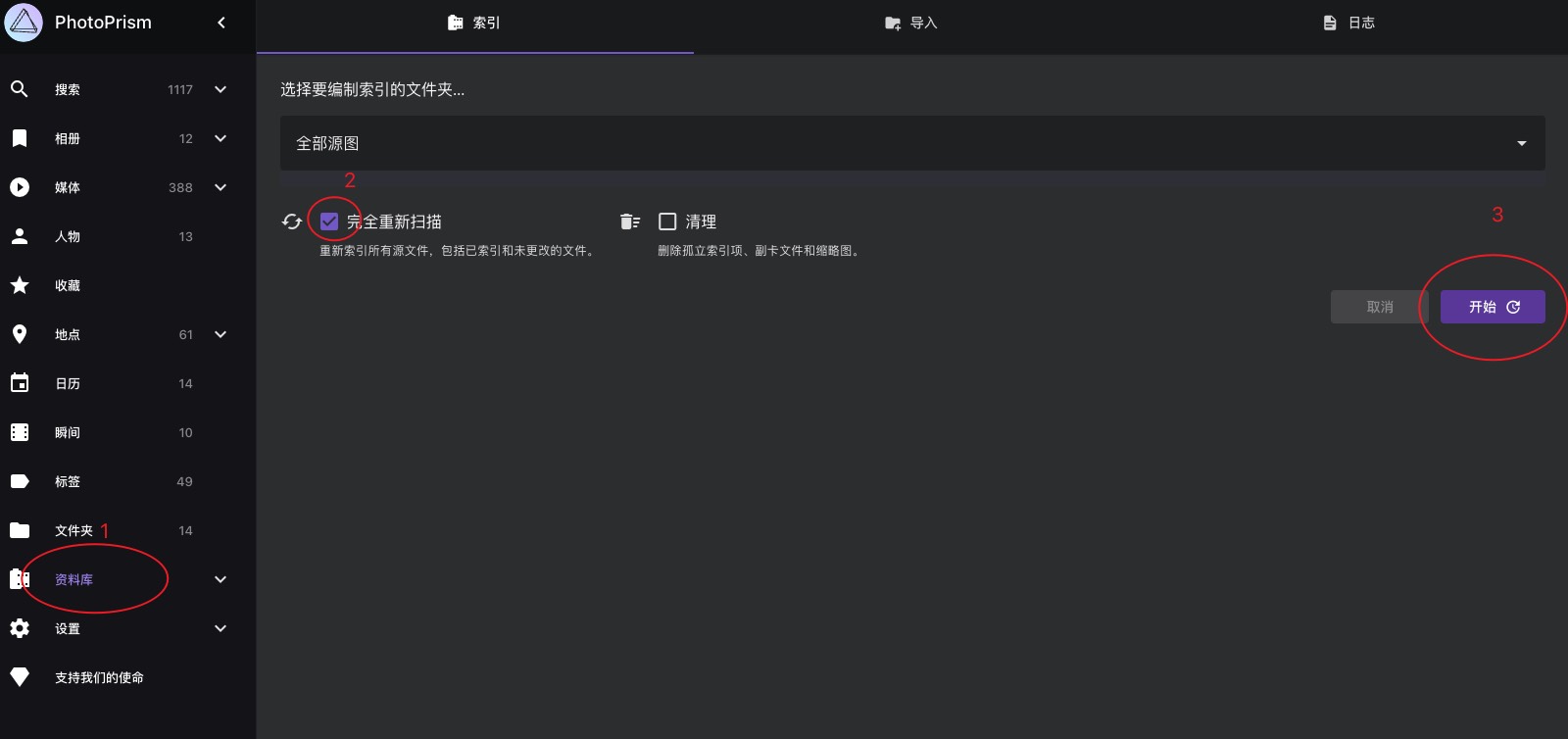Click the media play circle icon

tap(20, 187)
